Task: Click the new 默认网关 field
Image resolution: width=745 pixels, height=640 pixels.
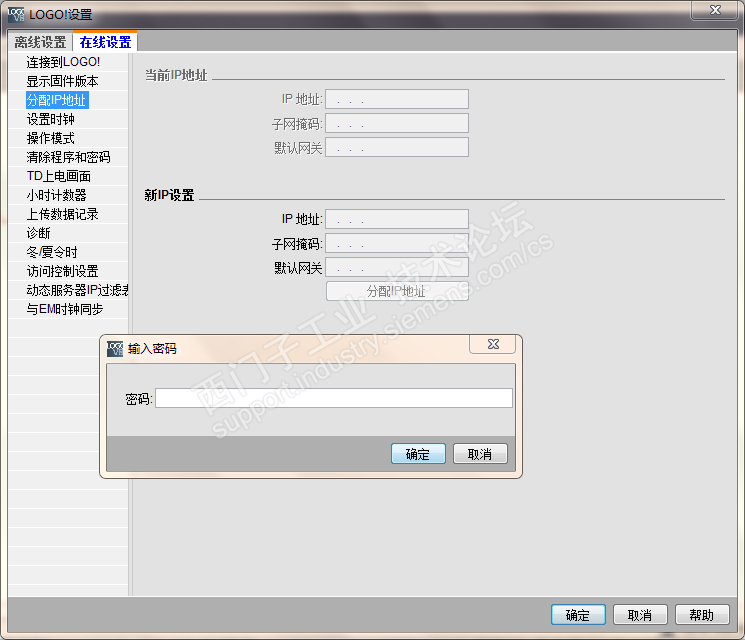Action: coord(397,267)
